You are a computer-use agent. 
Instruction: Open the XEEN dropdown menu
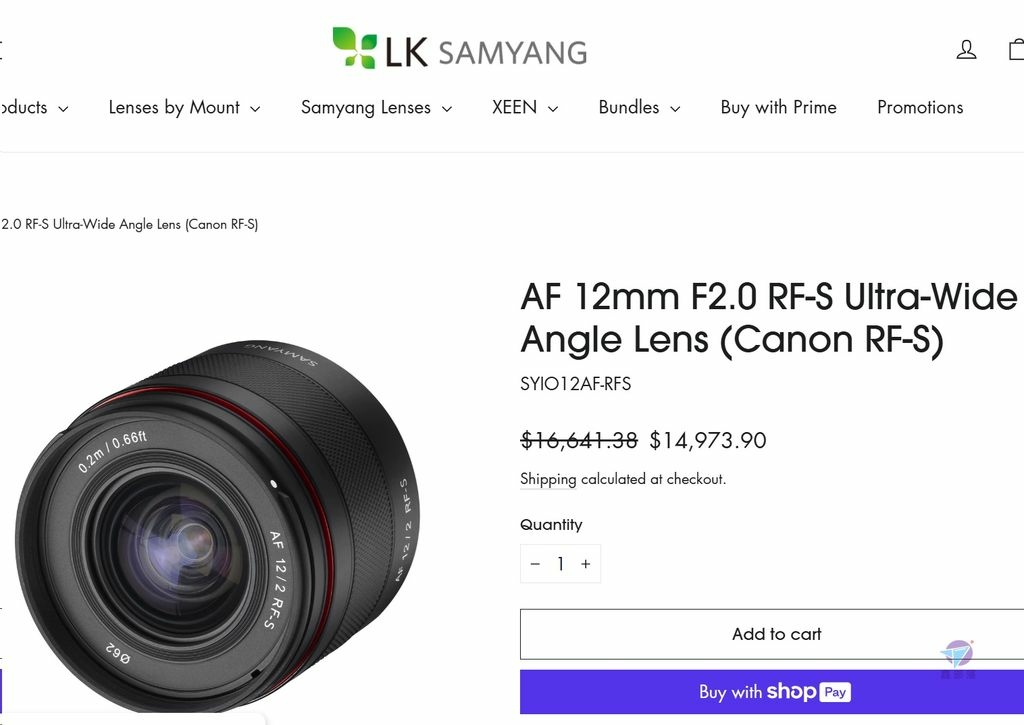(524, 108)
